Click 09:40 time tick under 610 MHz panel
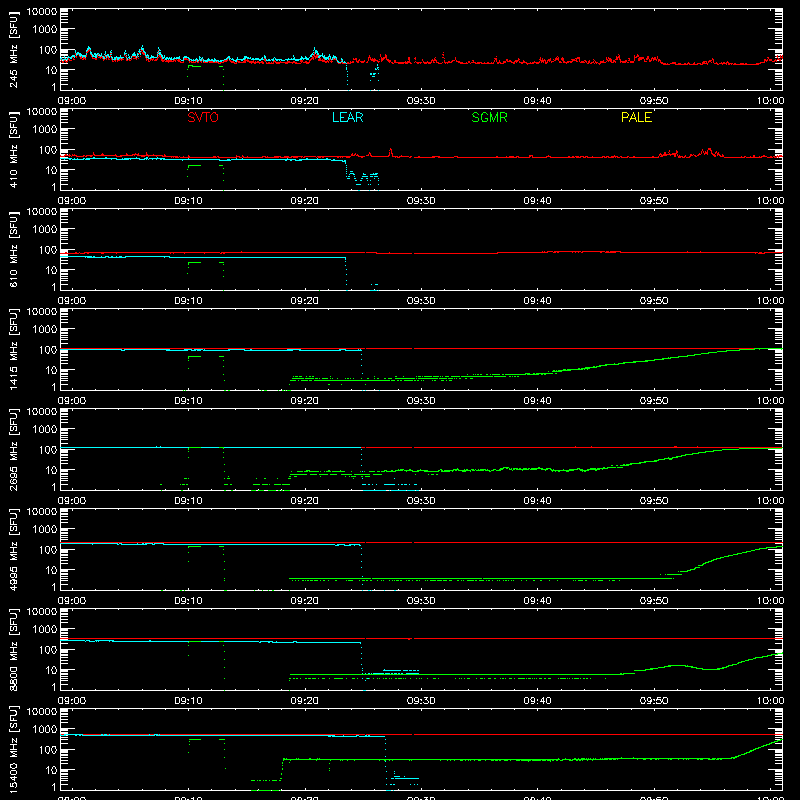Image resolution: width=800 pixels, height=800 pixels. [x=537, y=301]
